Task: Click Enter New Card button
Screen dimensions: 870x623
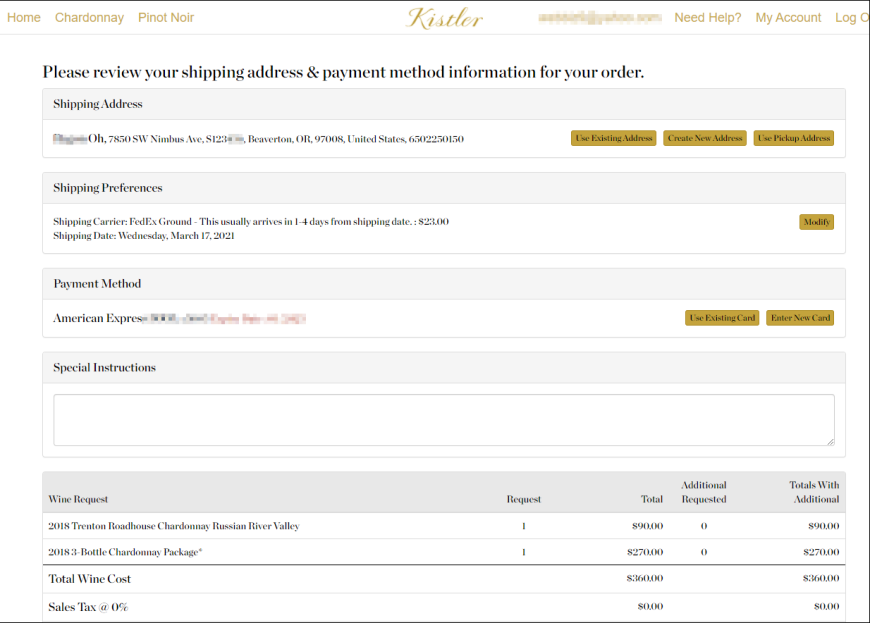Action: tap(800, 318)
